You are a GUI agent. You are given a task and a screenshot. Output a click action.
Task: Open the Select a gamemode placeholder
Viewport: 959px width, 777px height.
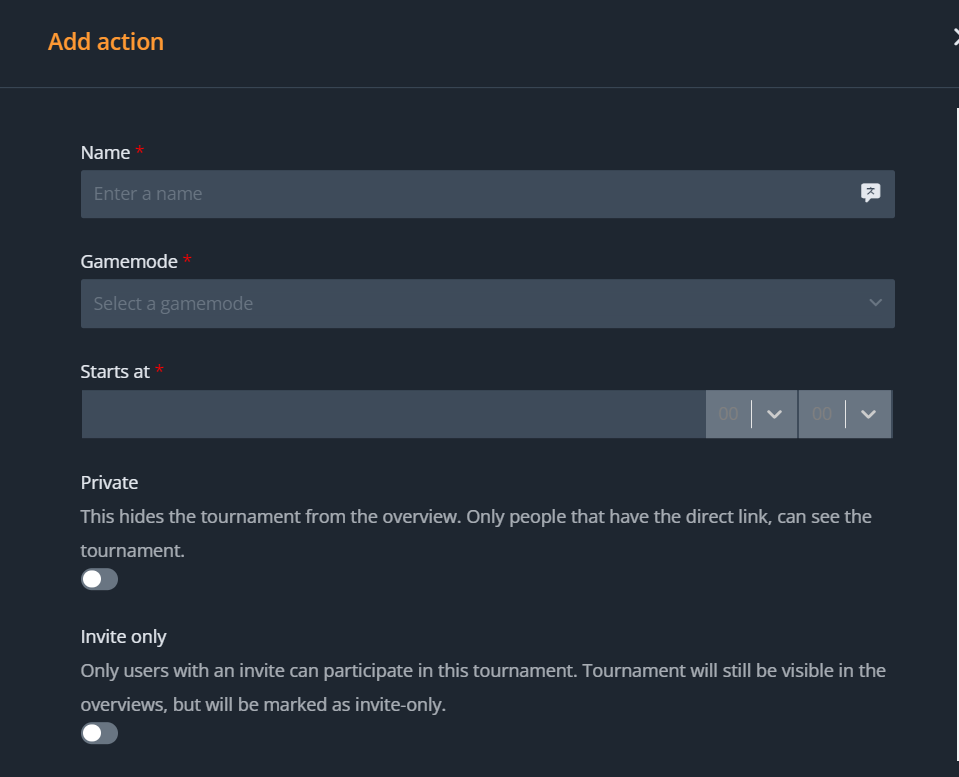click(173, 304)
